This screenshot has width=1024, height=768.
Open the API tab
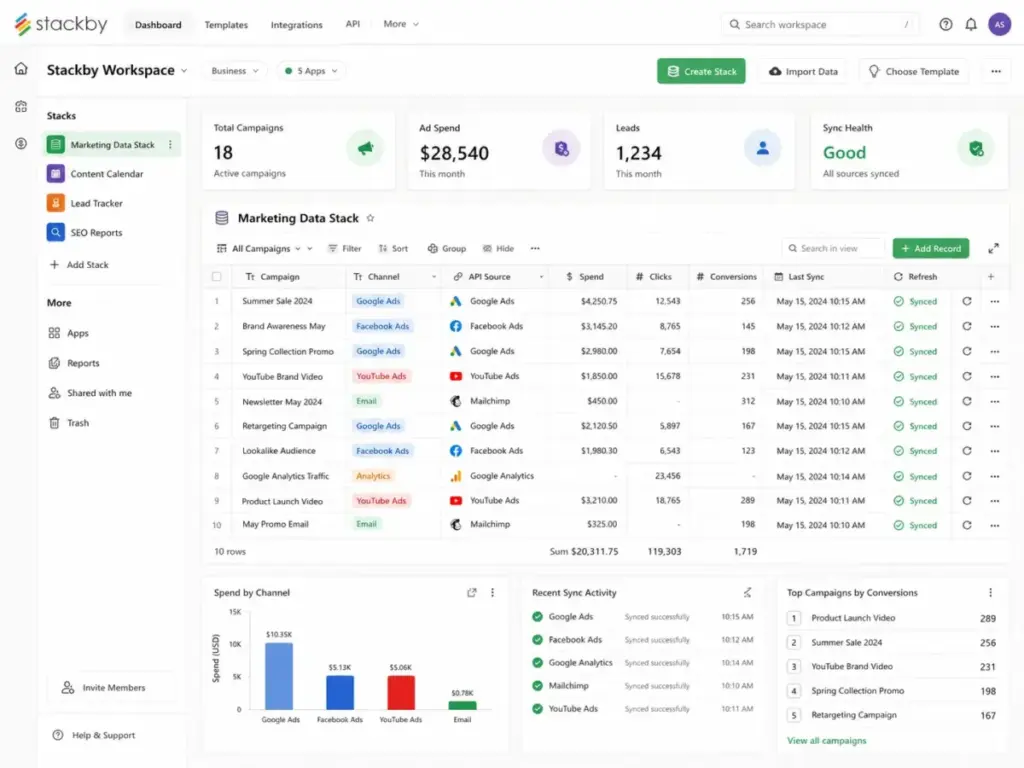[x=353, y=24]
